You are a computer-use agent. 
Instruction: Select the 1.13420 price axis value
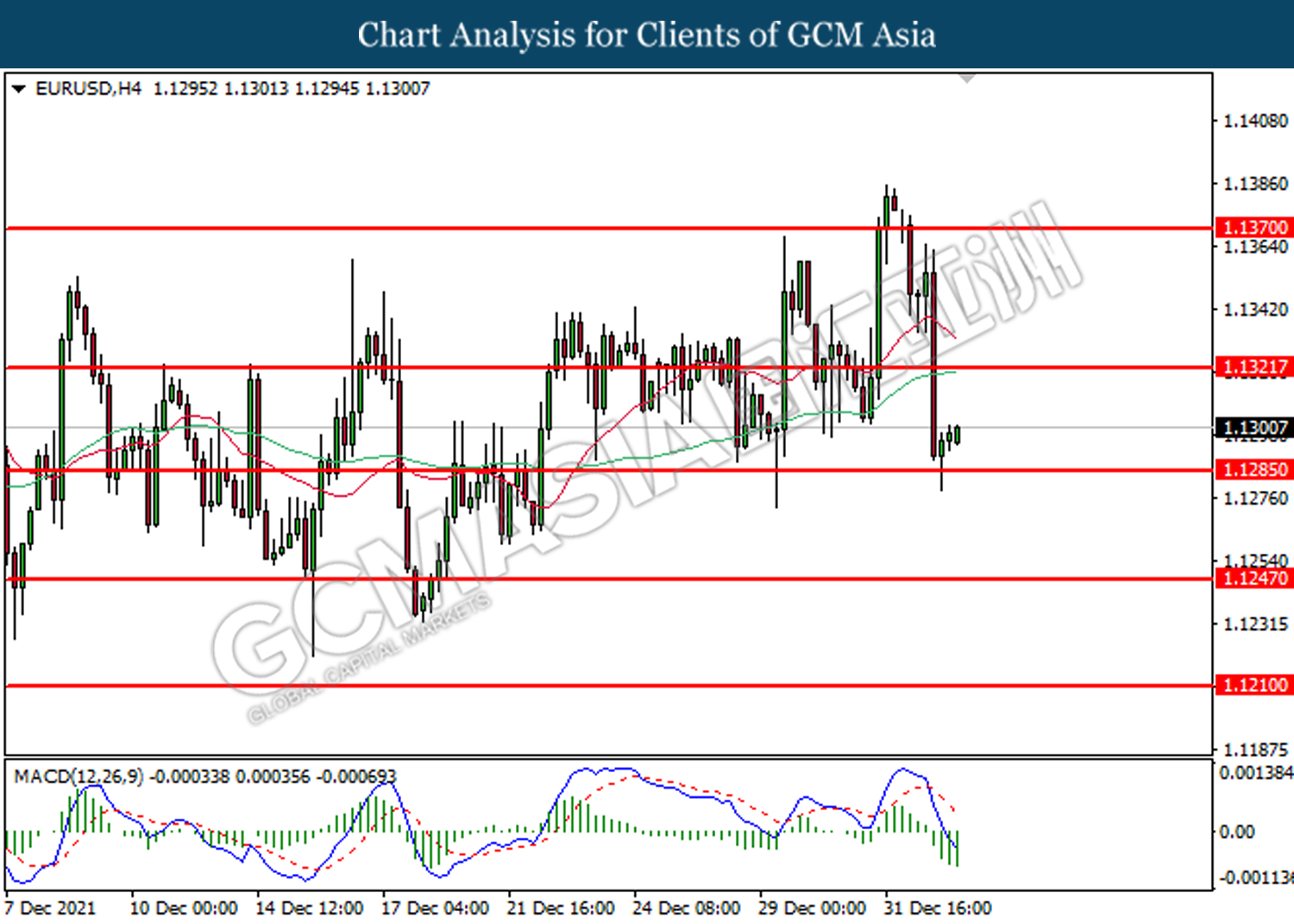pos(1256,310)
